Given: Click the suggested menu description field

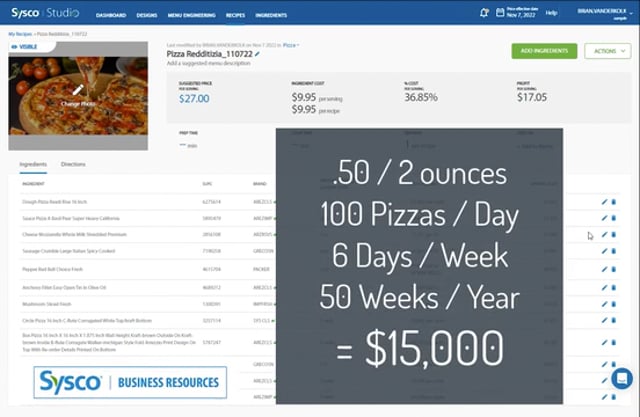Looking at the screenshot, I should (208, 63).
